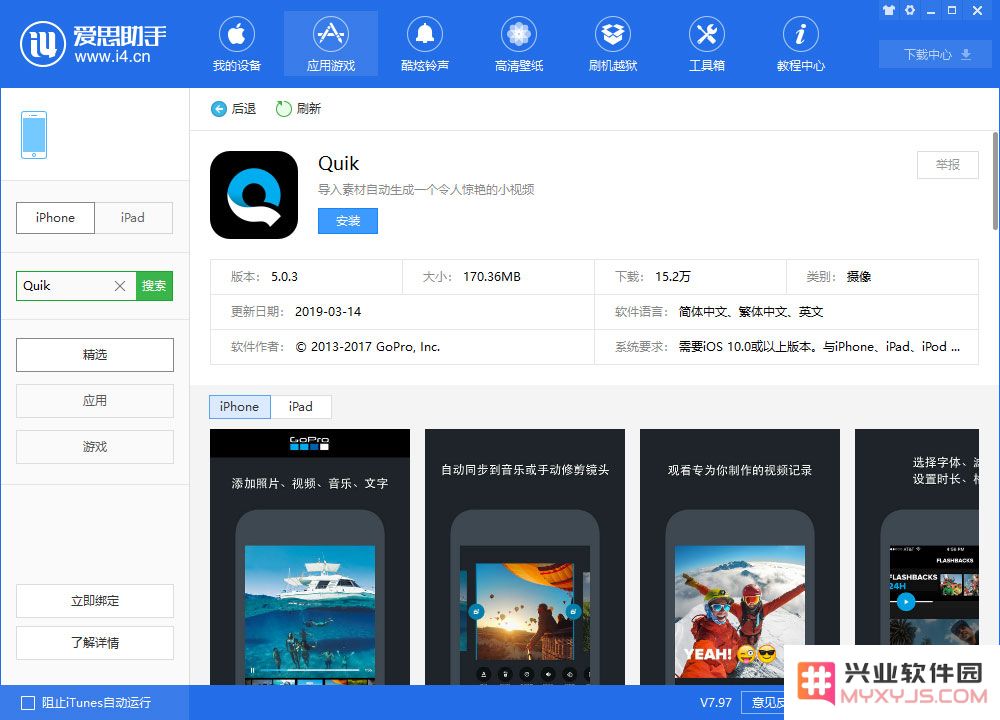Click version value 5.0.3
Viewport: 1000px width, 720px height.
tap(284, 277)
